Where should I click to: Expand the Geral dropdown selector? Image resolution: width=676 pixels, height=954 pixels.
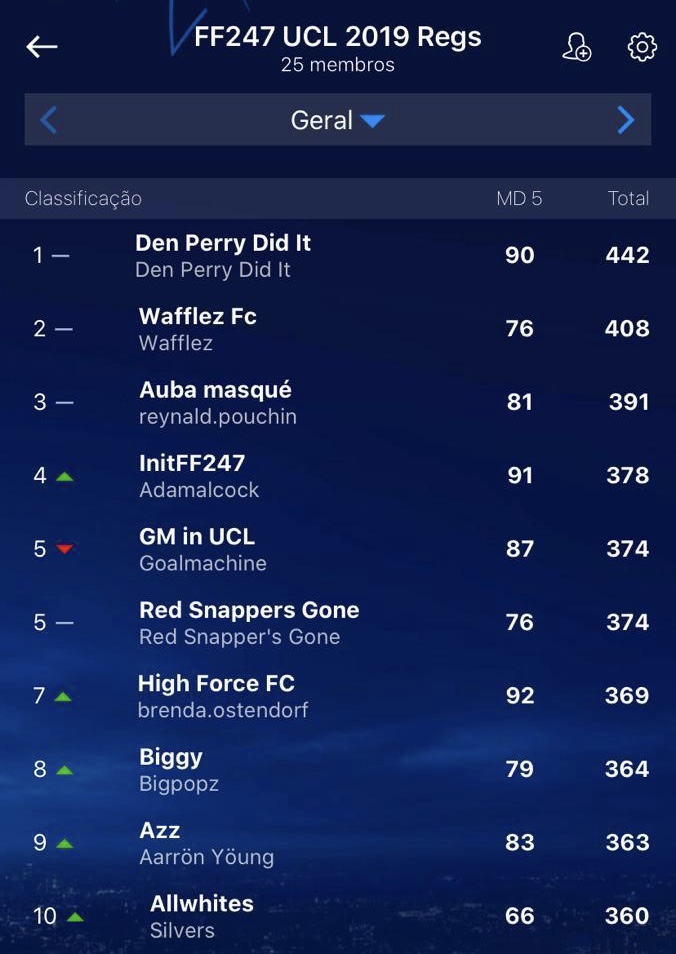pos(338,120)
